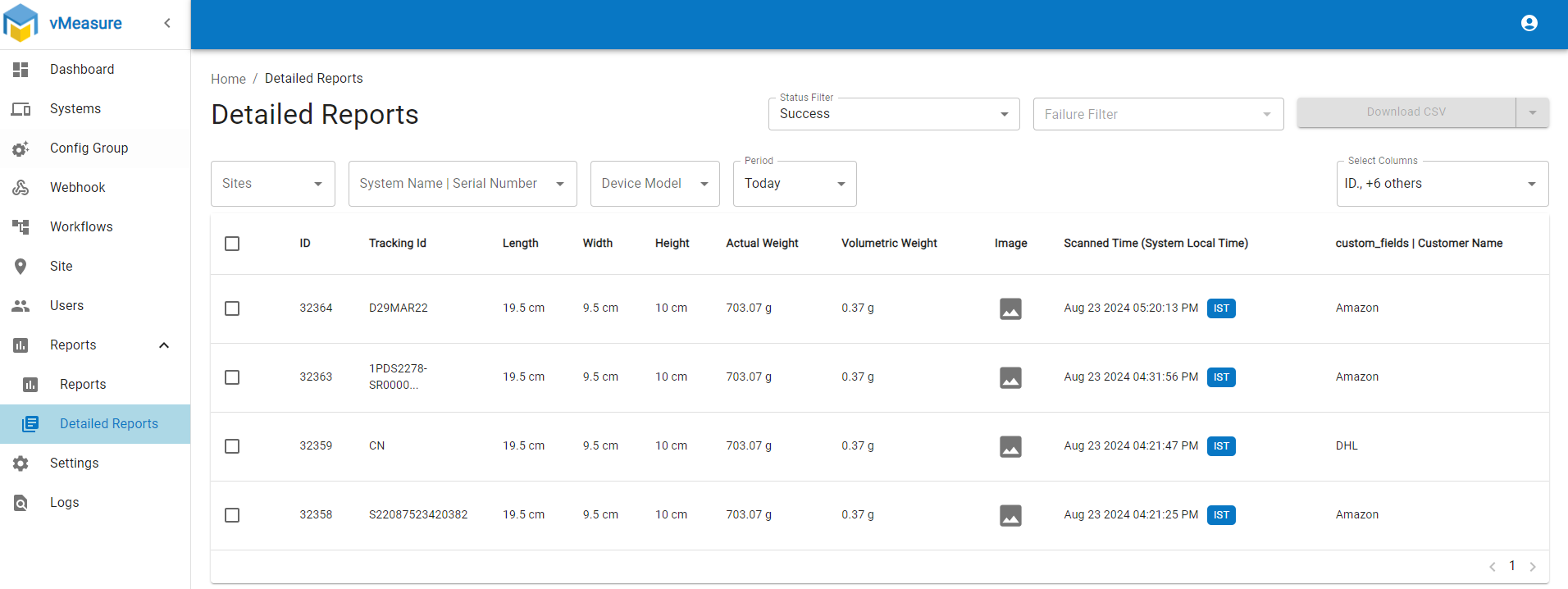1568x589 pixels.
Task: Open Config Group in the sidebar
Action: coord(89,148)
